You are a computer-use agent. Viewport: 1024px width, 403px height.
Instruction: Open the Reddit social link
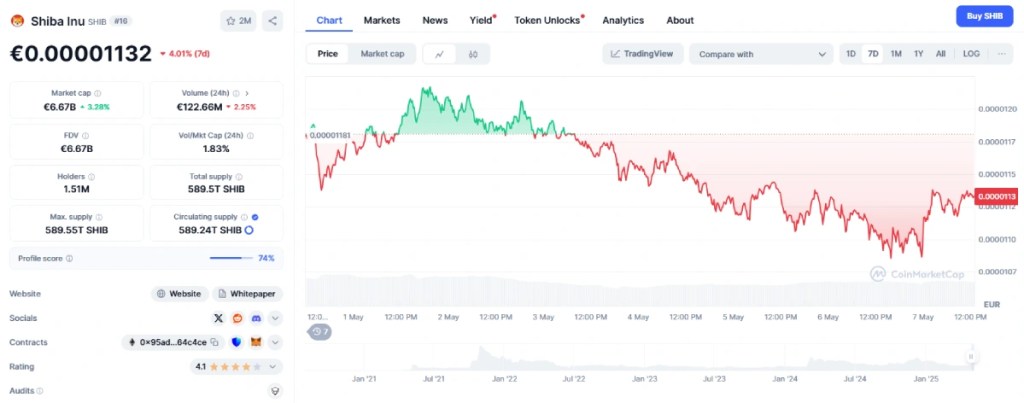pyautogui.click(x=237, y=318)
